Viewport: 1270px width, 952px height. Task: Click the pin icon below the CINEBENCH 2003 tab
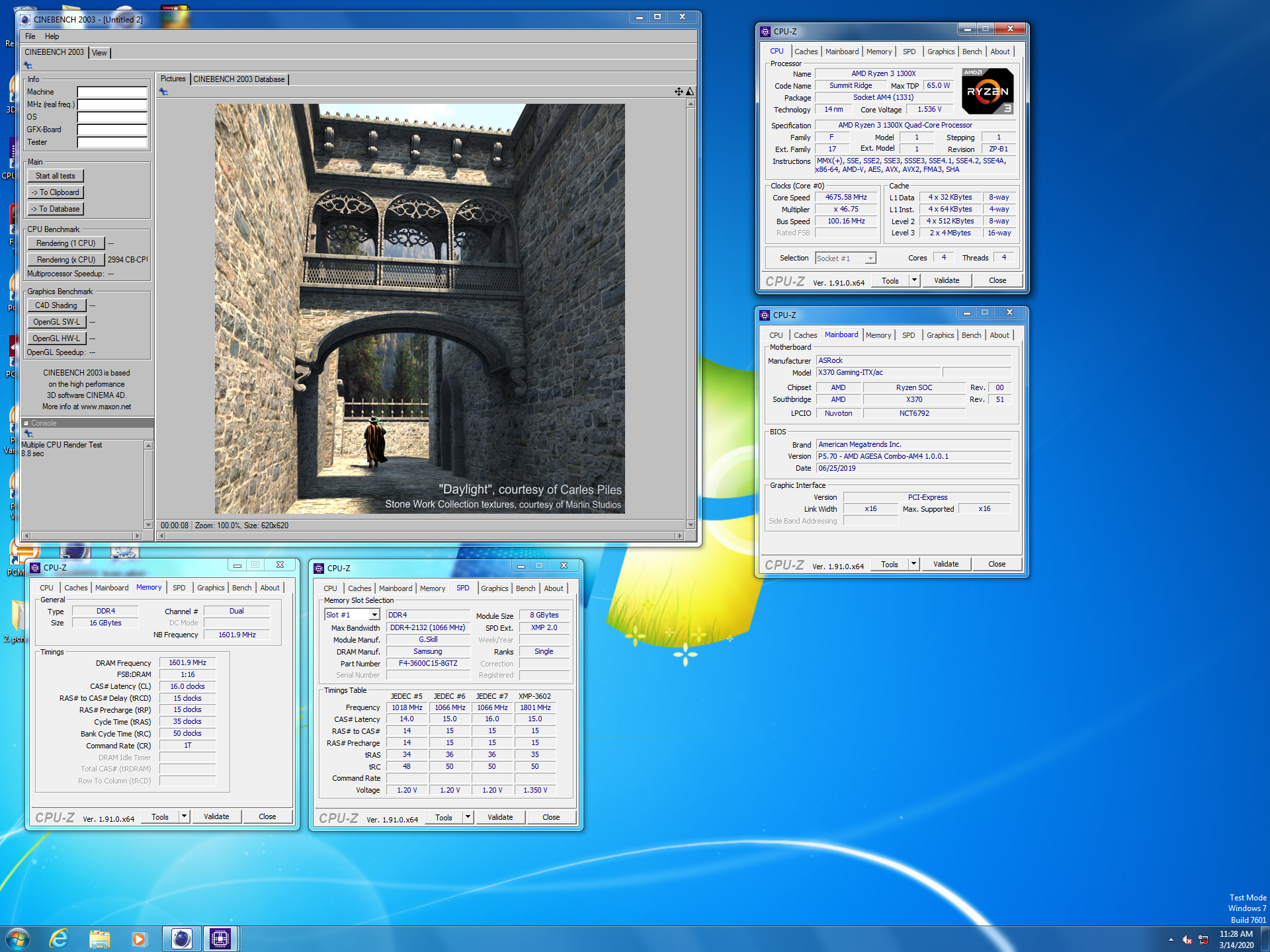[x=28, y=65]
